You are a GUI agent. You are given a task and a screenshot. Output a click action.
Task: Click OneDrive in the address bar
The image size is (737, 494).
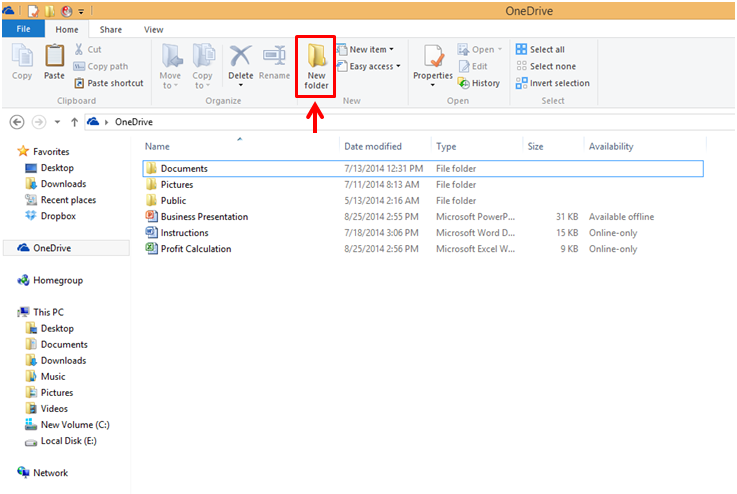[134, 122]
